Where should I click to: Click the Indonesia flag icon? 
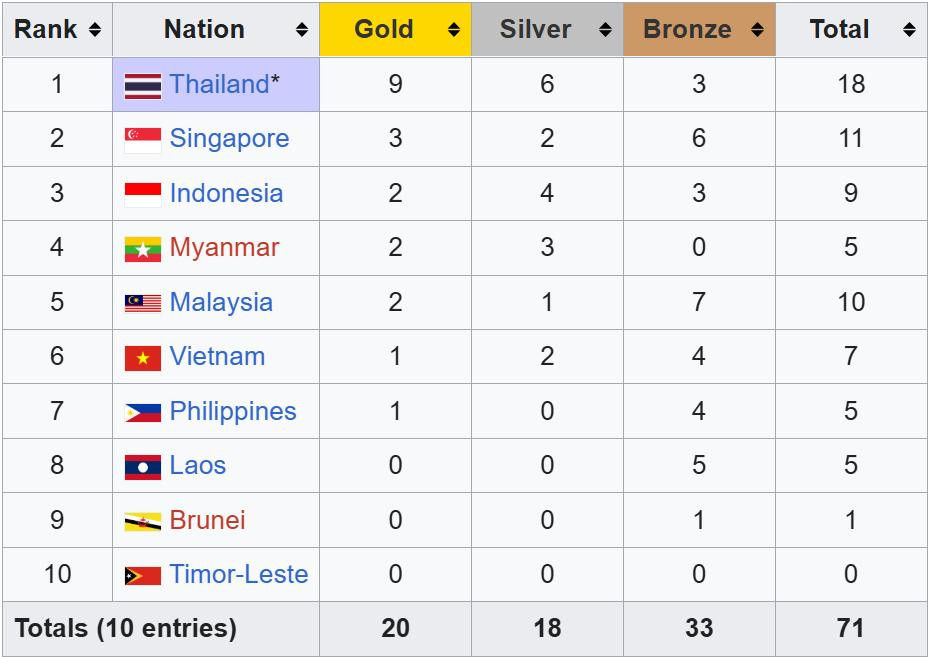(142, 194)
